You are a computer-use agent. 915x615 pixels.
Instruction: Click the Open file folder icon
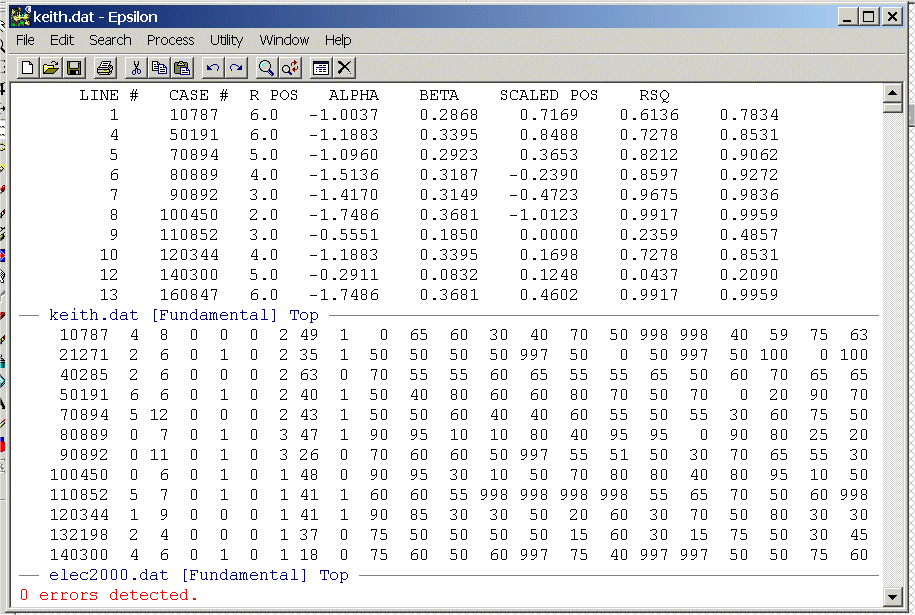click(x=50, y=68)
